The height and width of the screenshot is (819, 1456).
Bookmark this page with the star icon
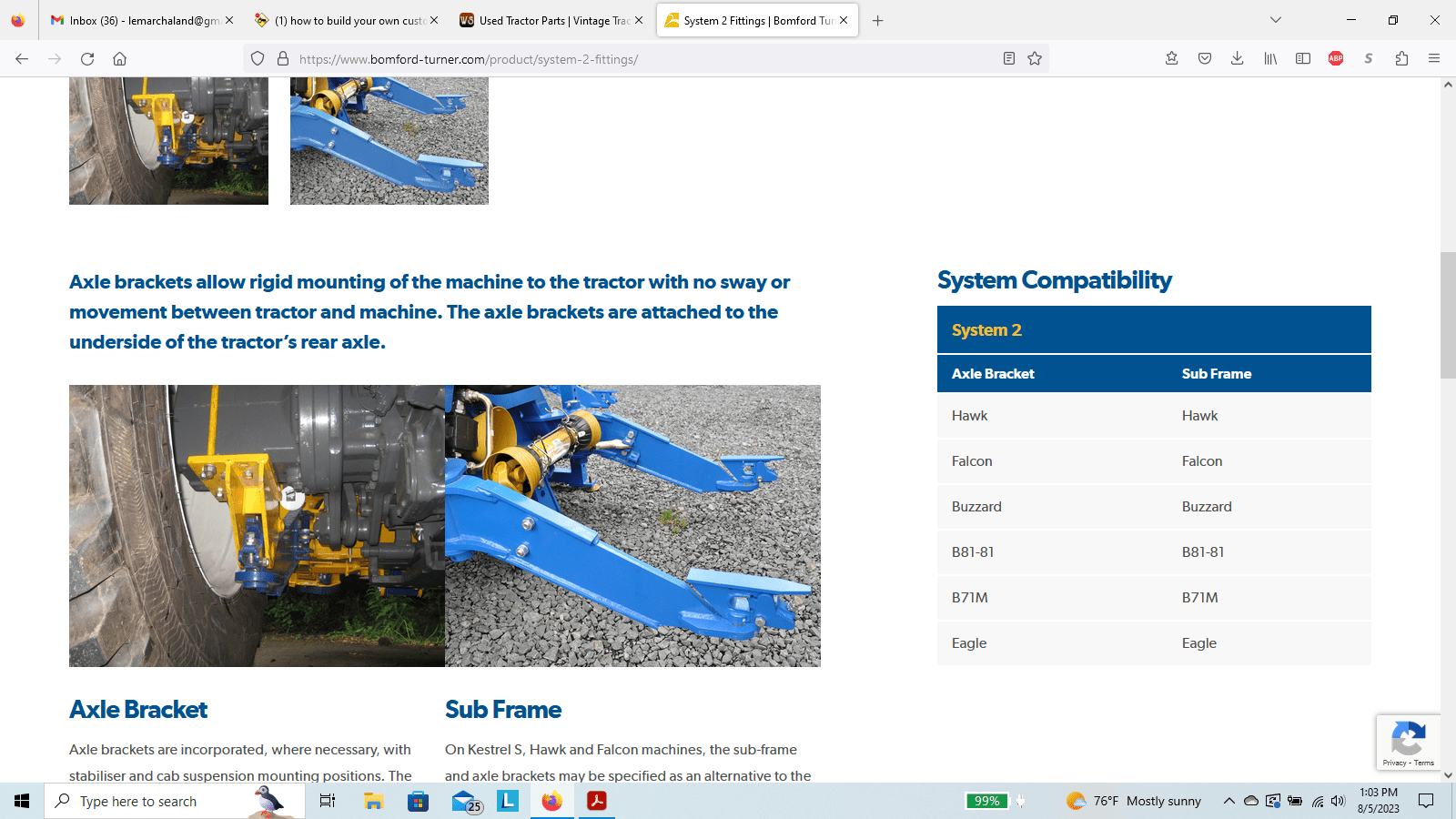point(1035,58)
